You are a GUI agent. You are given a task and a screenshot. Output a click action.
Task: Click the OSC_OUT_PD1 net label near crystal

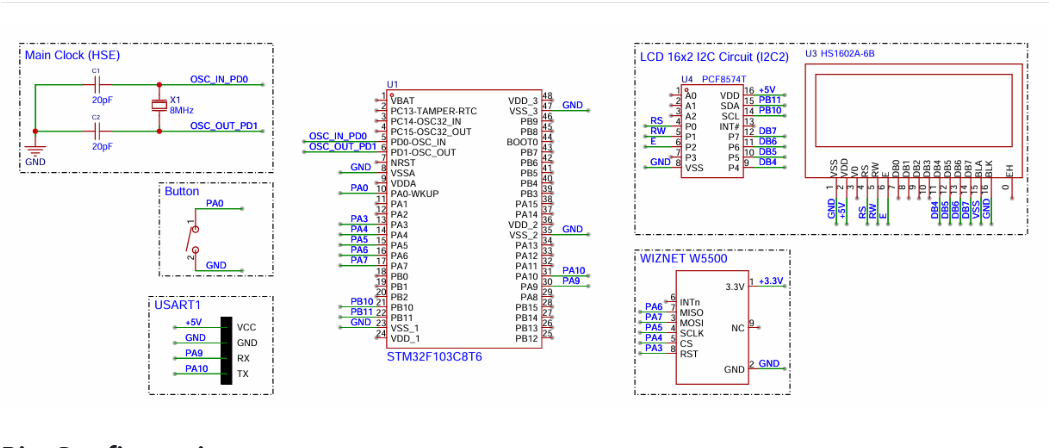point(223,125)
